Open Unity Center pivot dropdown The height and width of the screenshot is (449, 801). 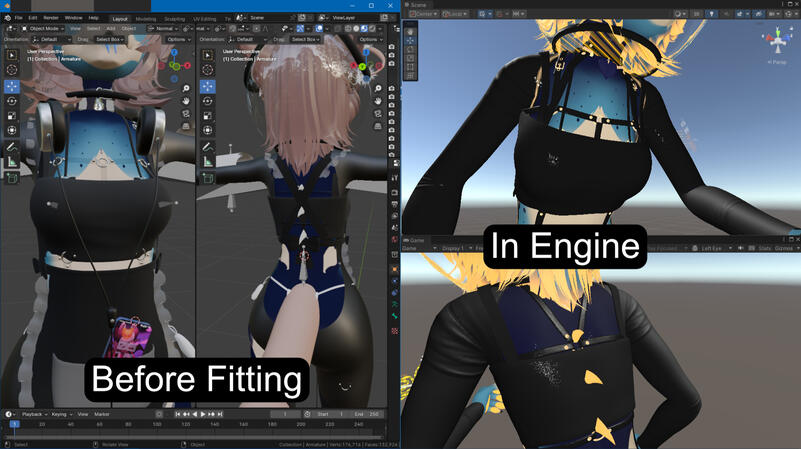tap(423, 14)
